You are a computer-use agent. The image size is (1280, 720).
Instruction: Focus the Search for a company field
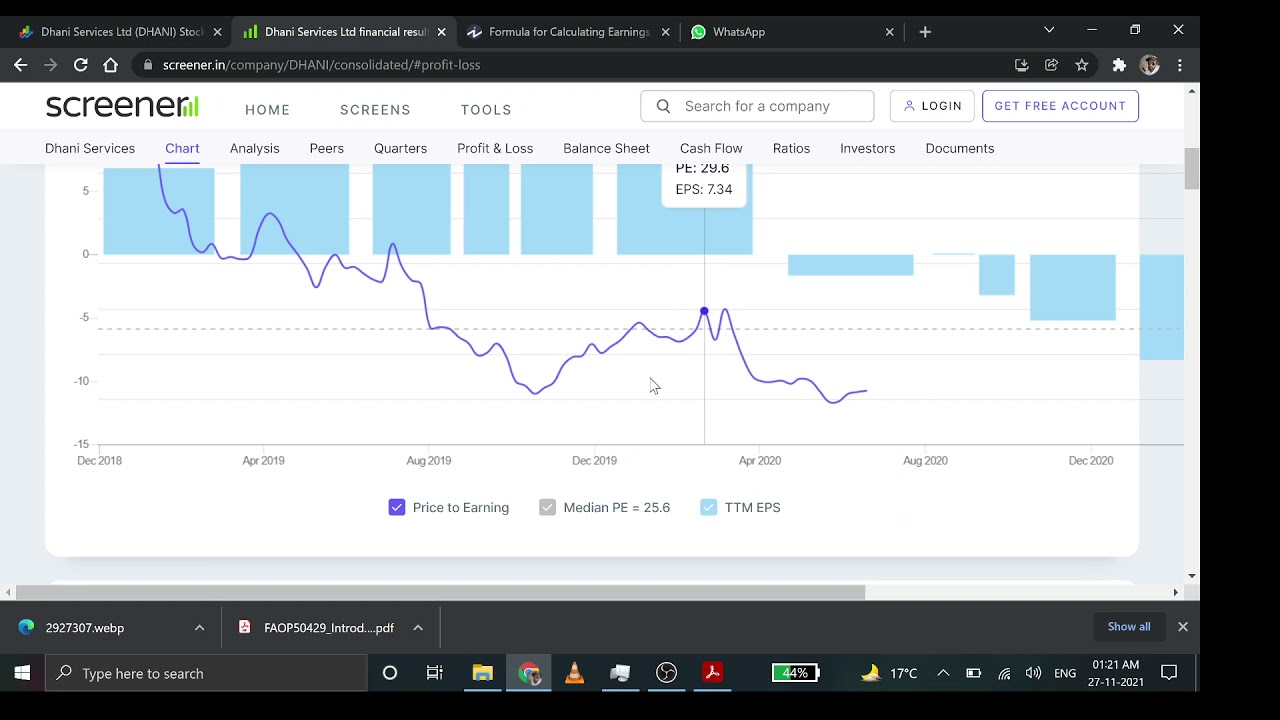[x=757, y=106]
